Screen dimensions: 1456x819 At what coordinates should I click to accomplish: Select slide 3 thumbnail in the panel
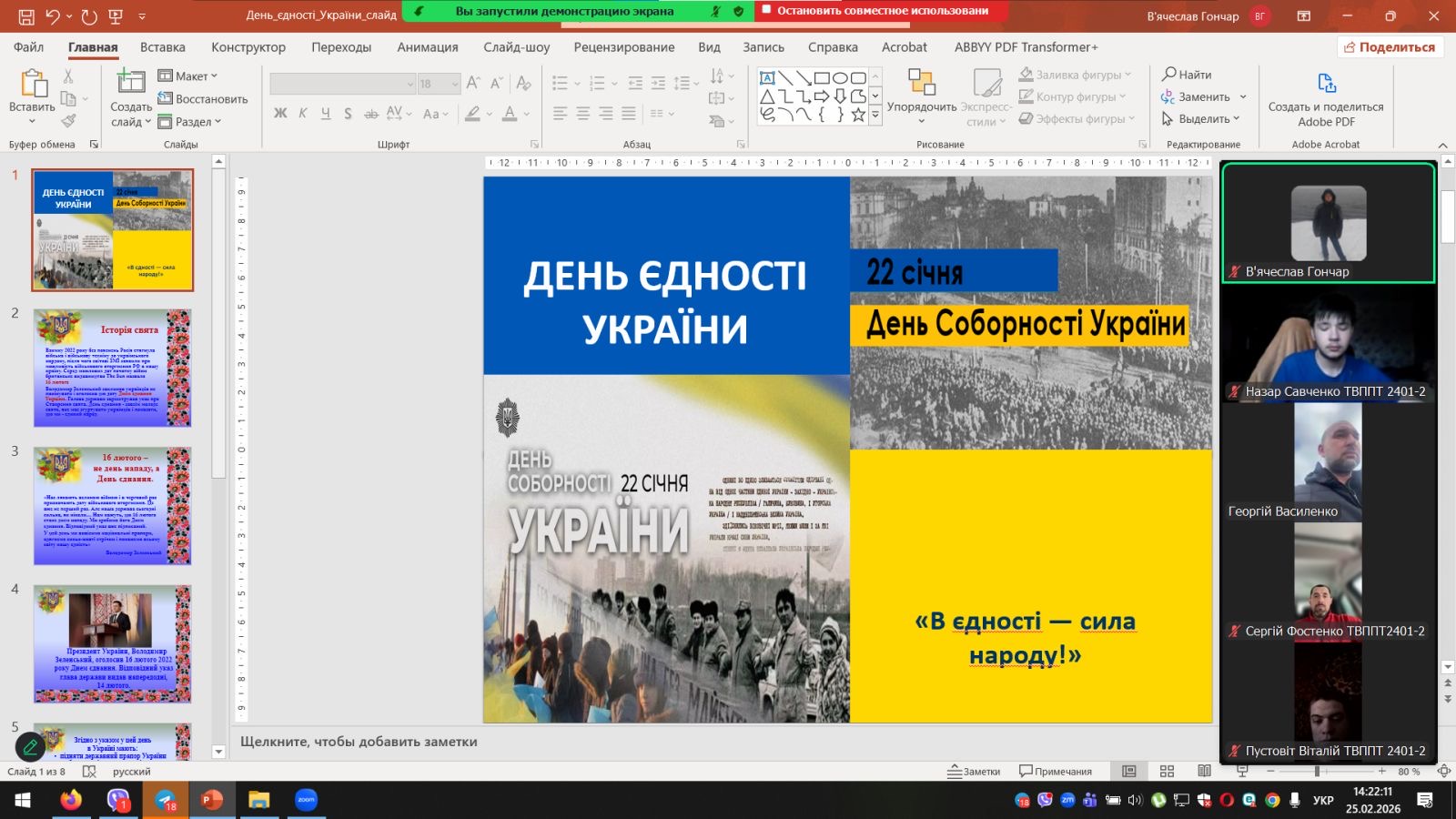click(x=112, y=506)
